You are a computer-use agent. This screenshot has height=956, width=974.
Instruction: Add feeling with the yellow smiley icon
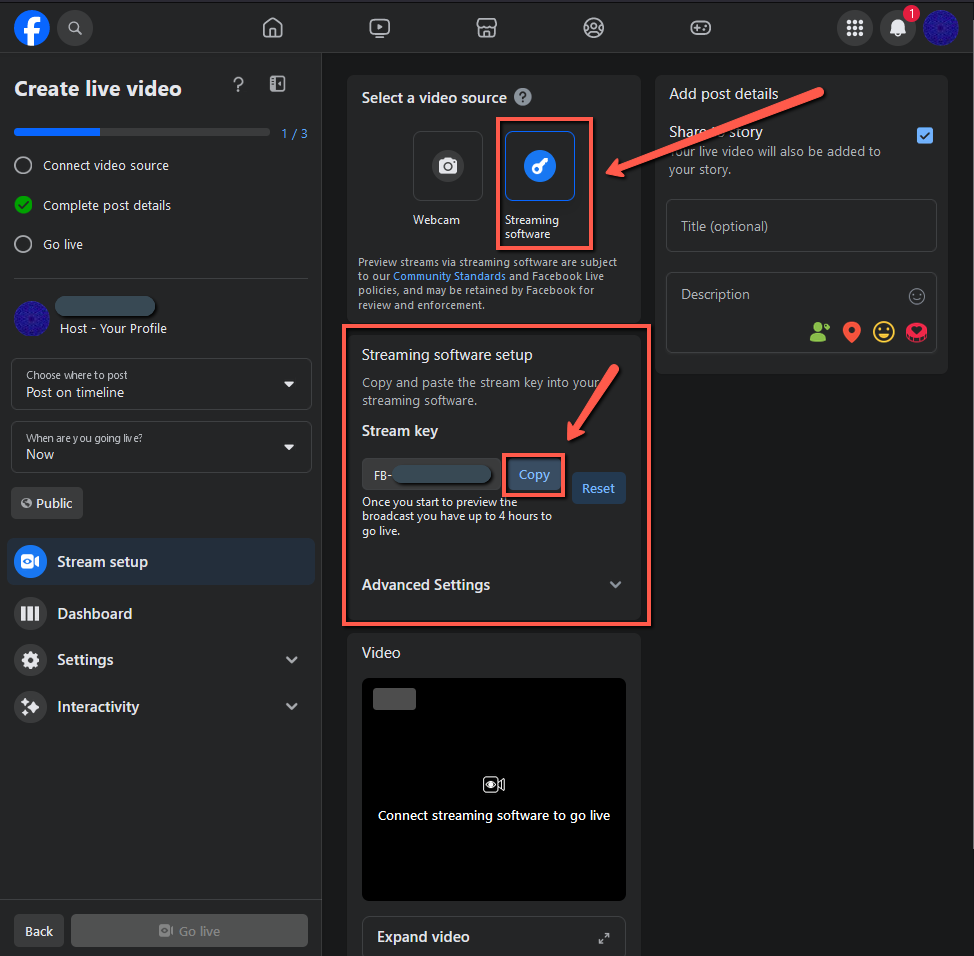(x=884, y=332)
